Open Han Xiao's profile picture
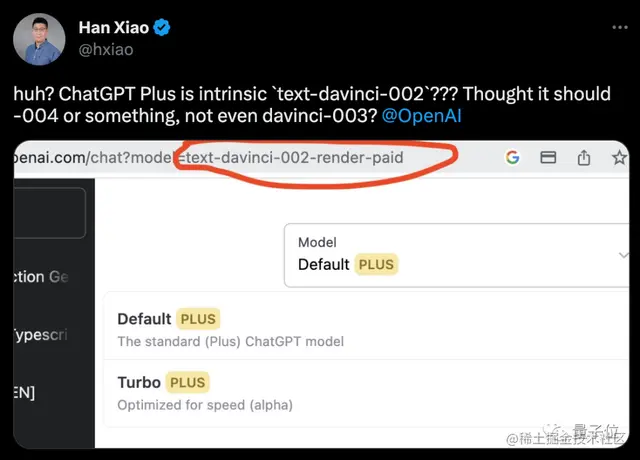This screenshot has height=460, width=640. tap(39, 39)
